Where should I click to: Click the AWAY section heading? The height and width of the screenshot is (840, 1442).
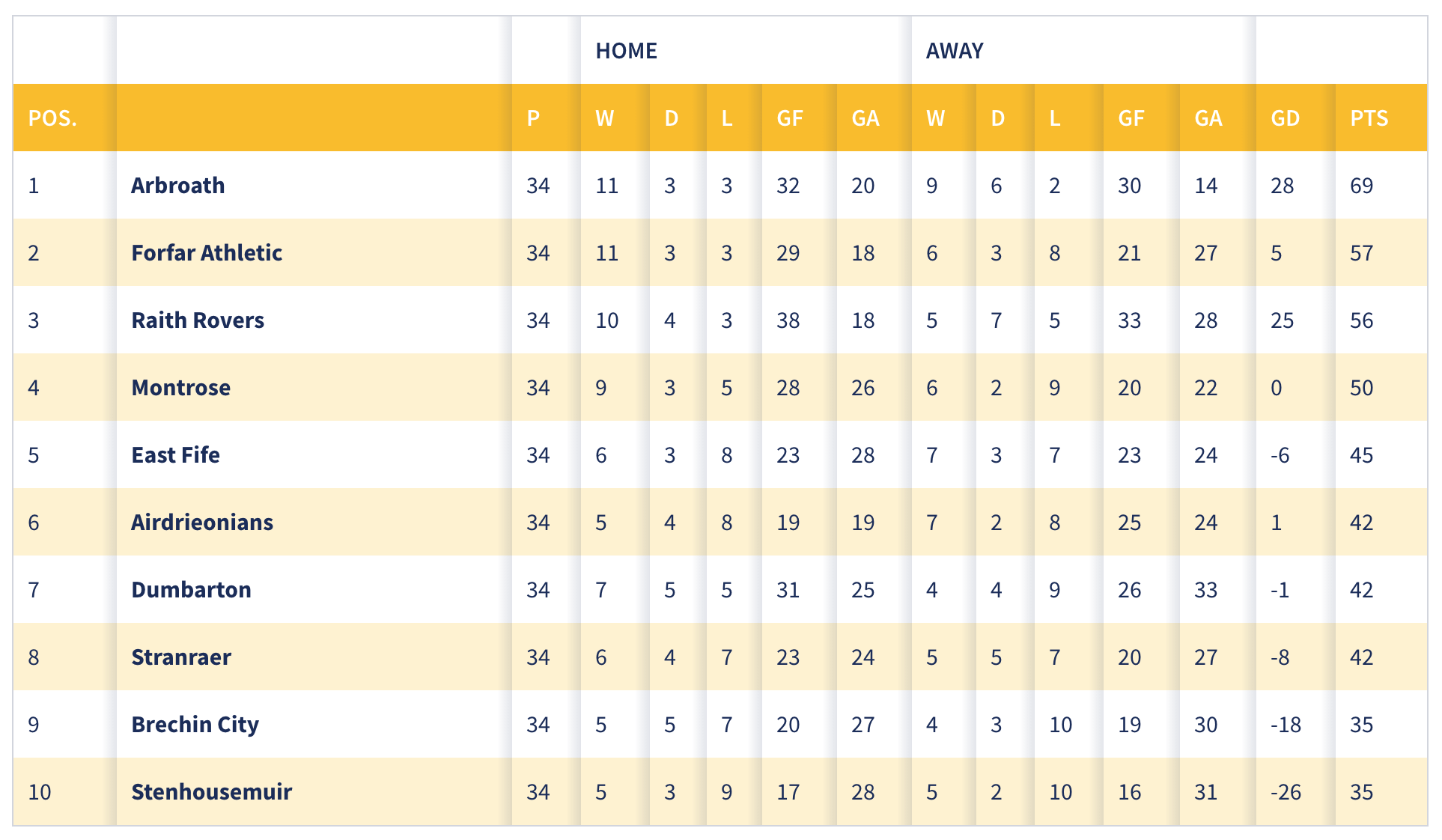[x=955, y=51]
